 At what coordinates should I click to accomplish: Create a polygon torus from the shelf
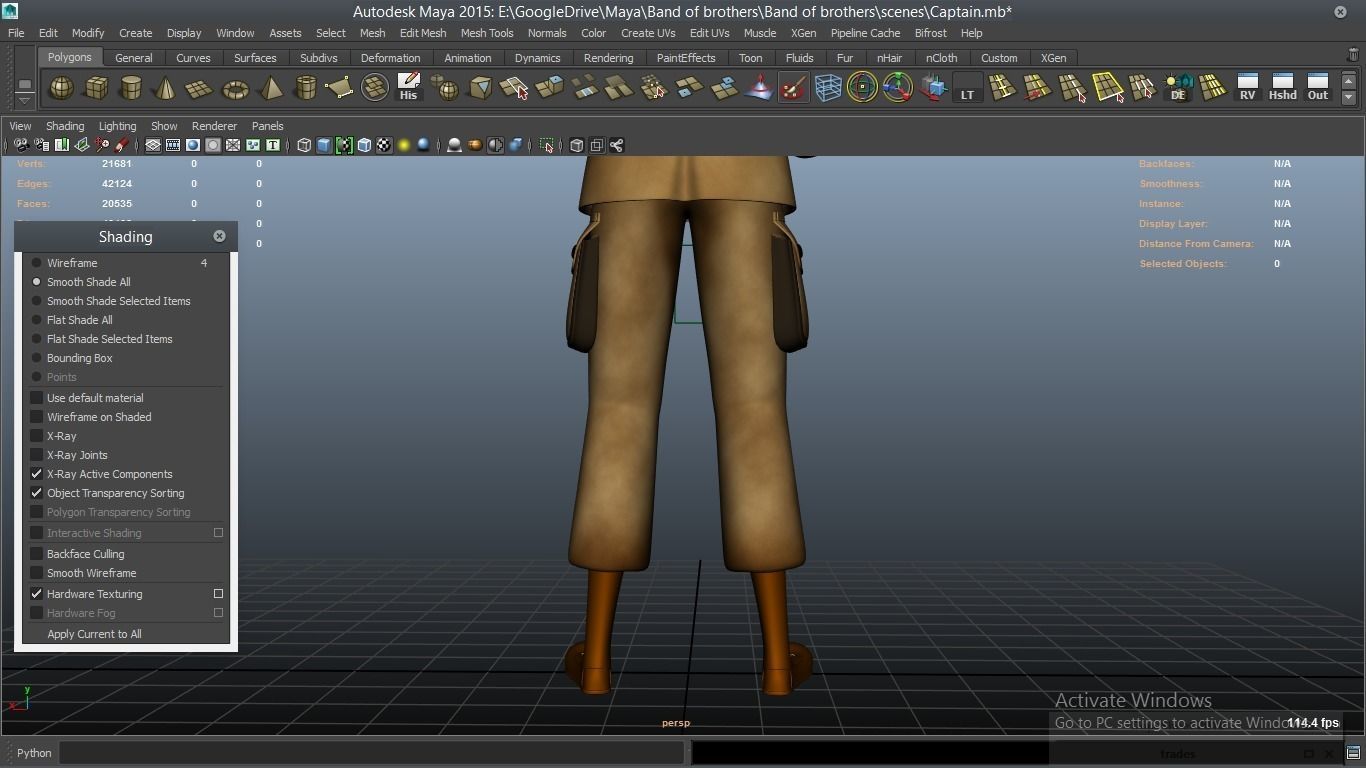pyautogui.click(x=235, y=88)
